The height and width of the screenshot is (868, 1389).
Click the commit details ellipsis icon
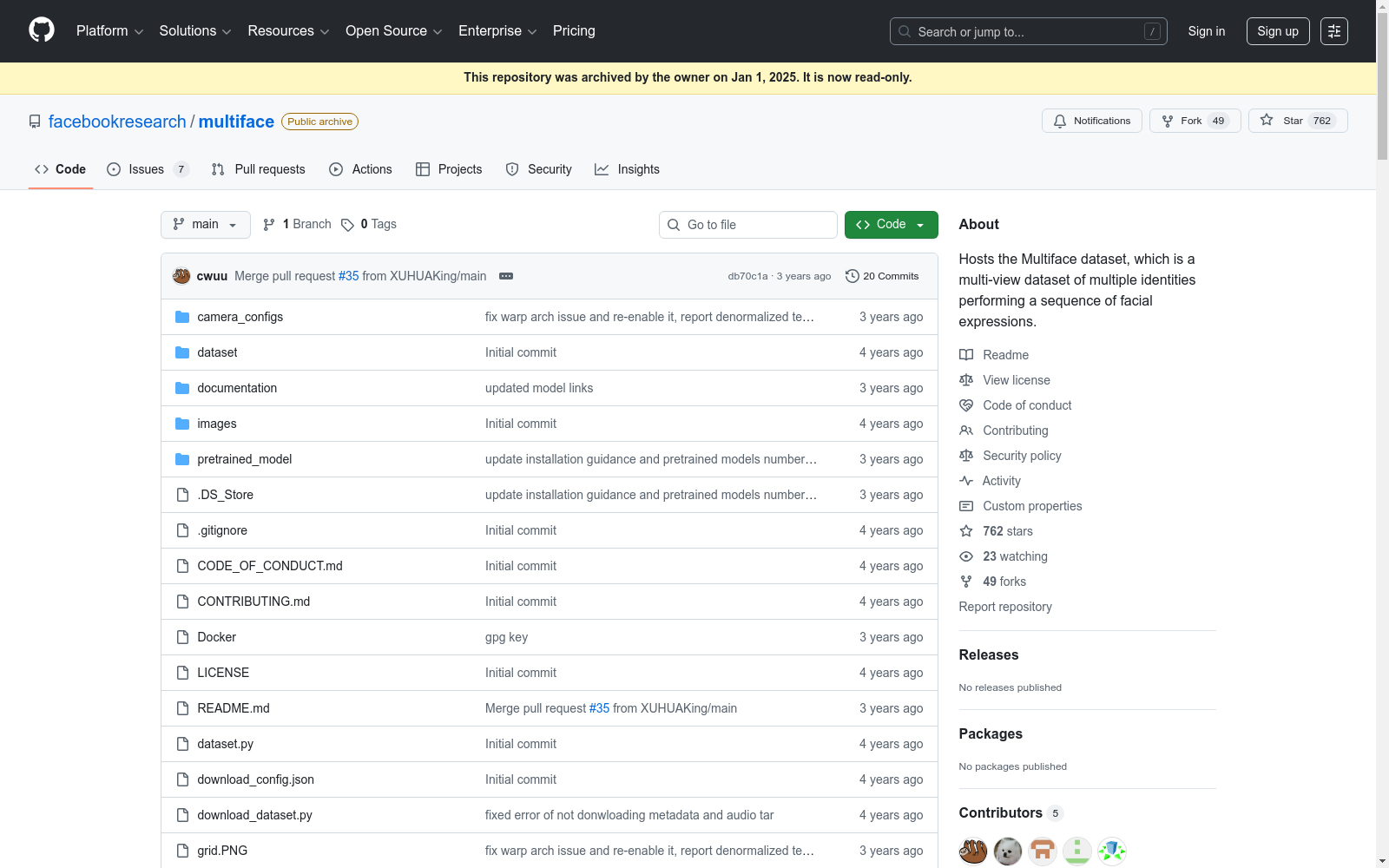click(506, 276)
